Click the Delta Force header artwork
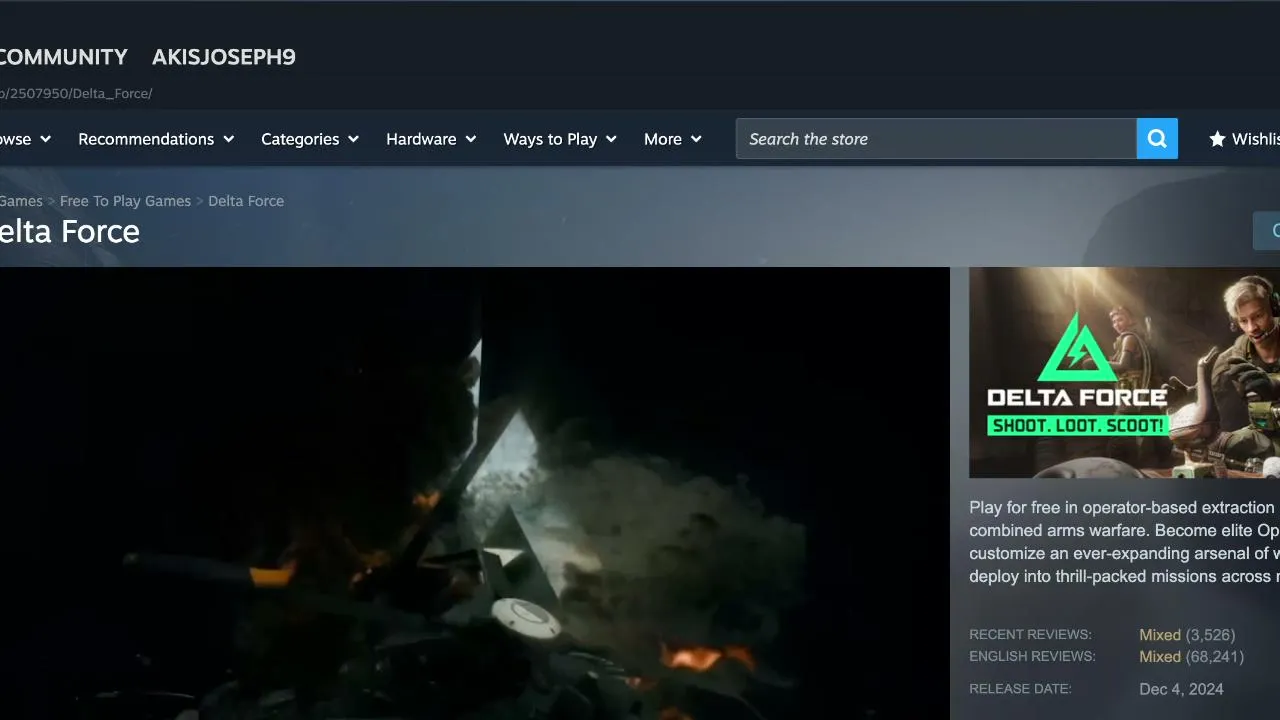This screenshot has width=1280, height=720. pyautogui.click(x=1124, y=372)
